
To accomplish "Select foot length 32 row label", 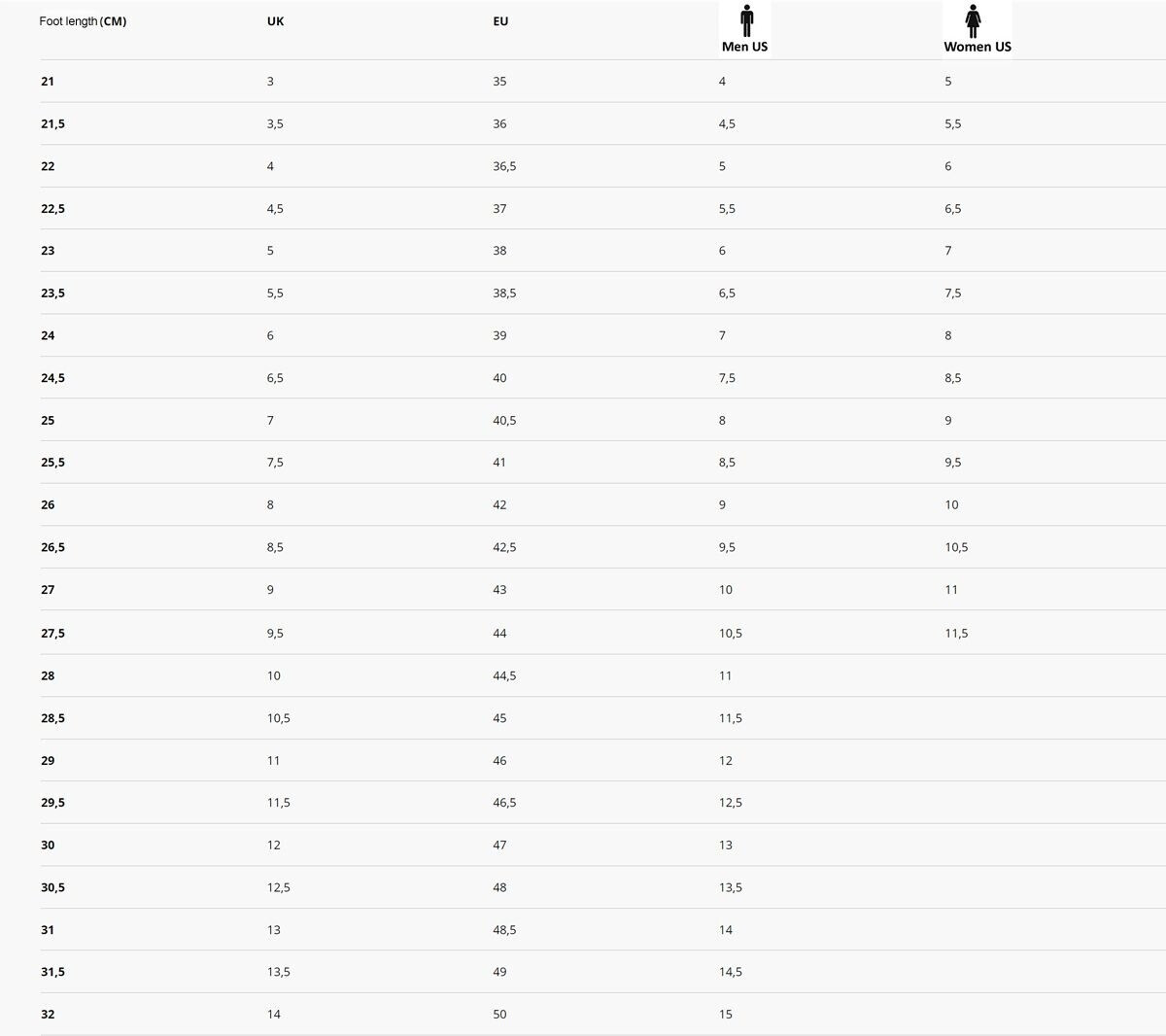I will [48, 1015].
